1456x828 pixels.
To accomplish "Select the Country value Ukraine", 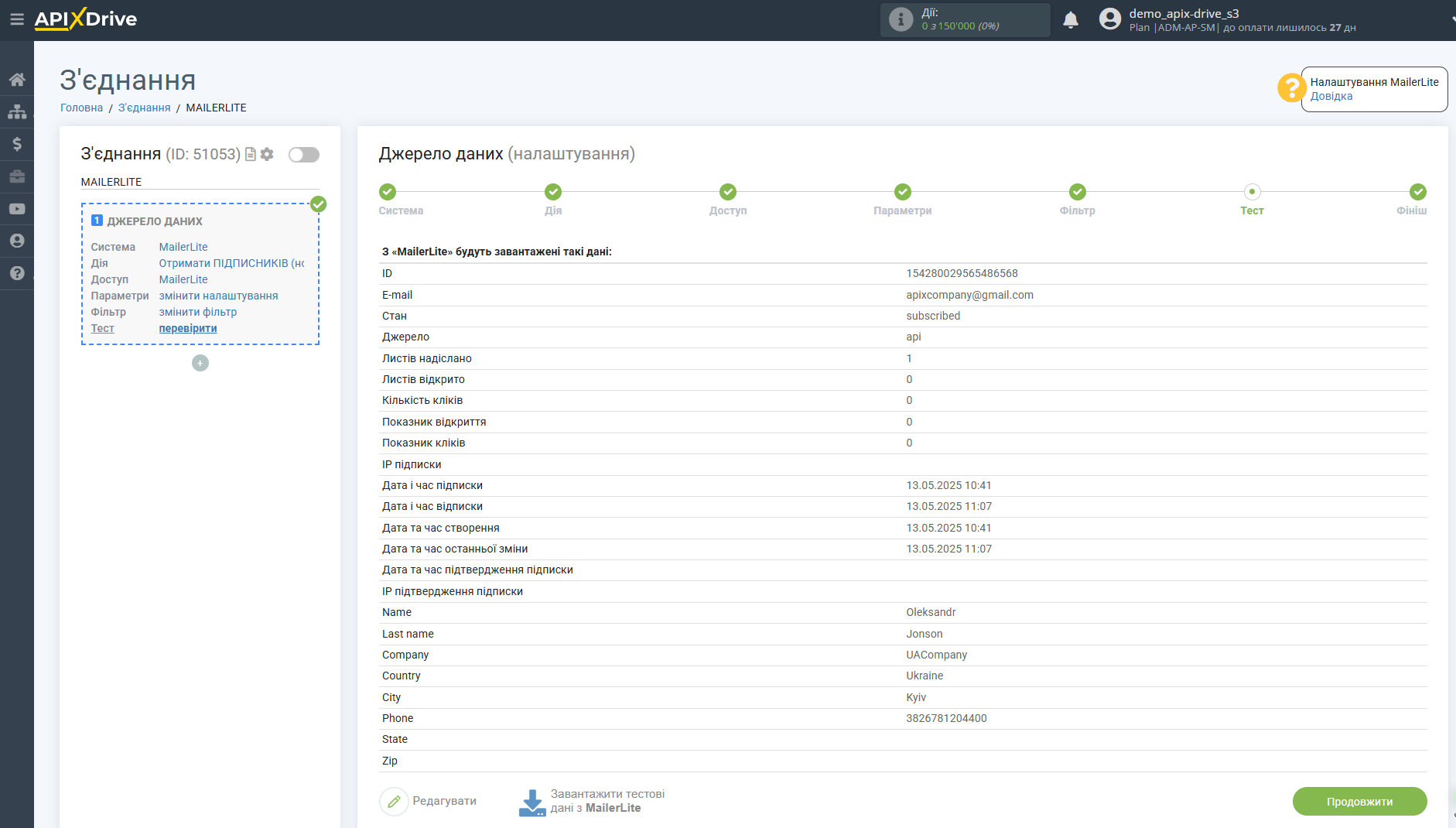I will tap(925, 676).
